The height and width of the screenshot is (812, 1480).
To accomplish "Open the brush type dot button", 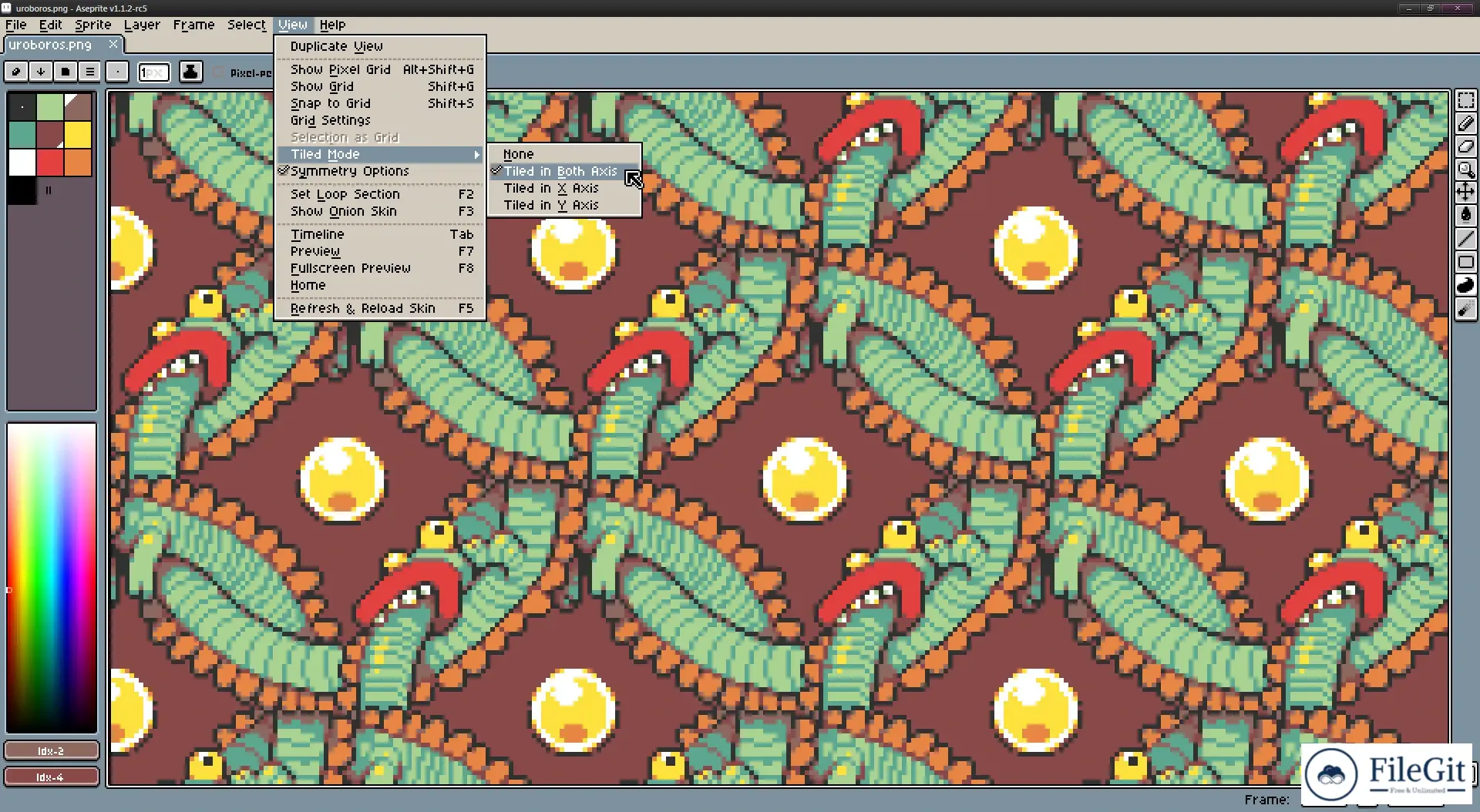I will click(117, 72).
